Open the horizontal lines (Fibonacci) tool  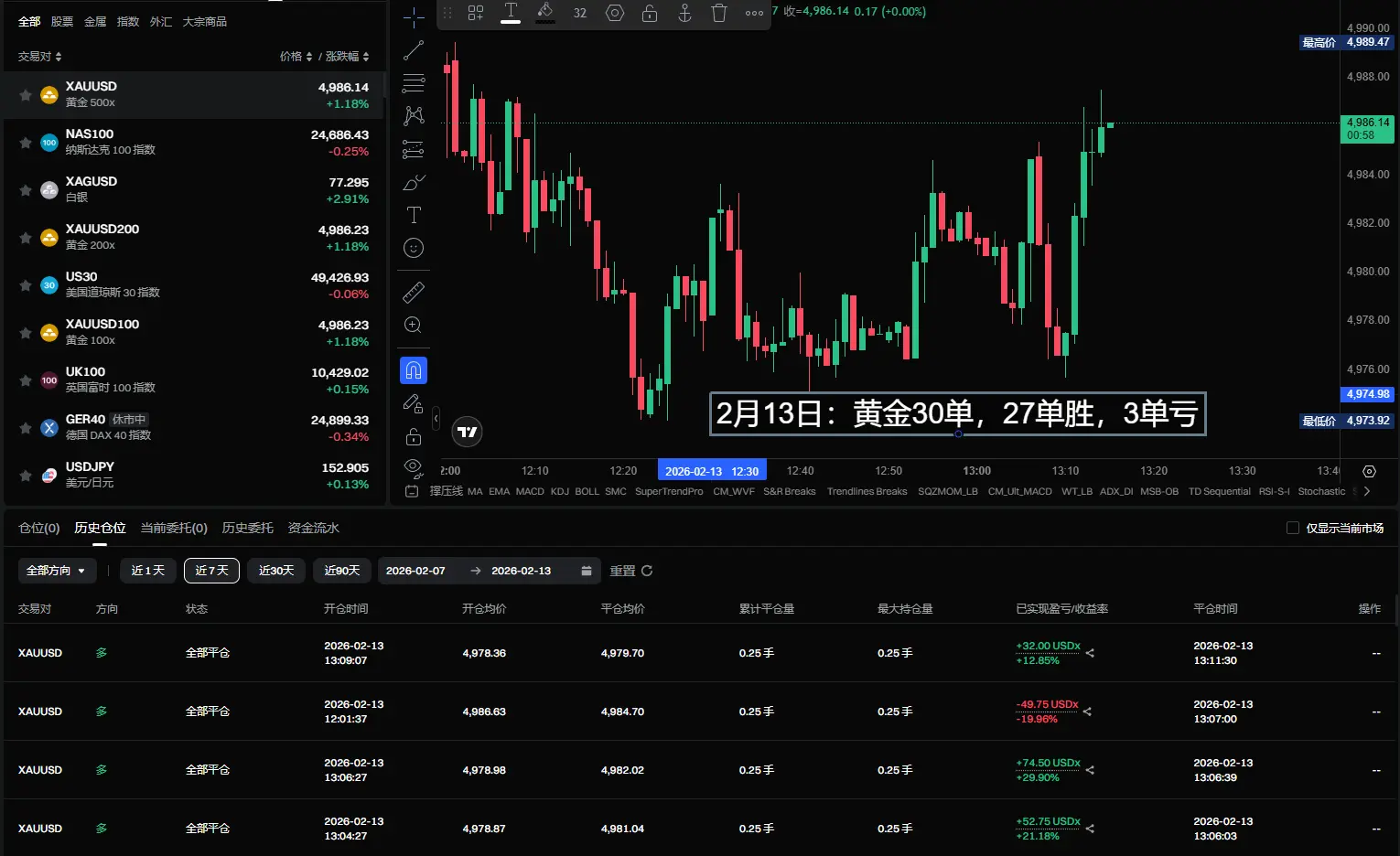414,83
